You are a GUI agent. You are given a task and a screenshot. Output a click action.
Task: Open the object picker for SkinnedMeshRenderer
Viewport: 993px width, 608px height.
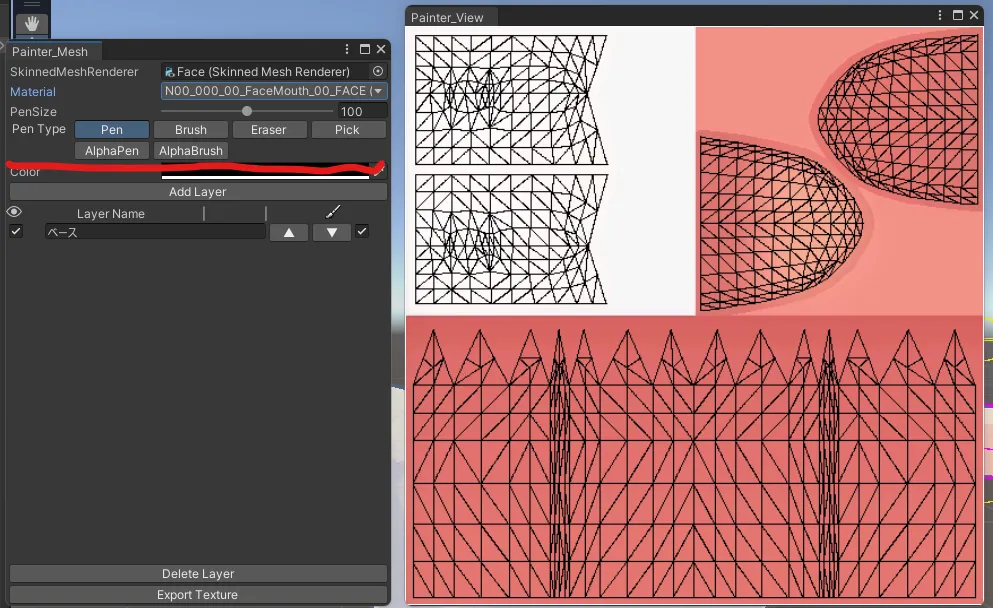pos(378,72)
